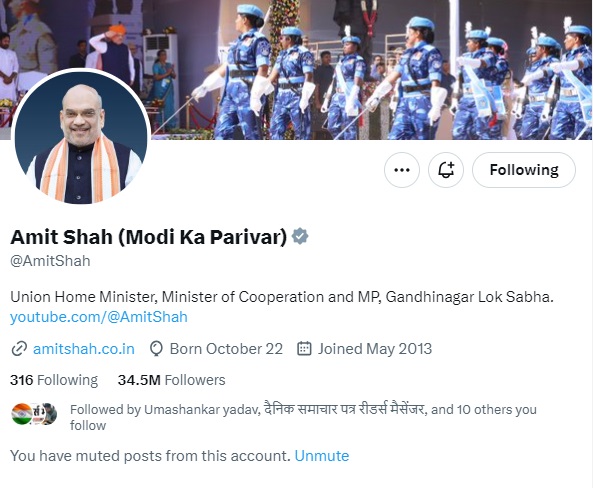Click the calendar joined-date icon
The image size is (594, 488).
304,349
